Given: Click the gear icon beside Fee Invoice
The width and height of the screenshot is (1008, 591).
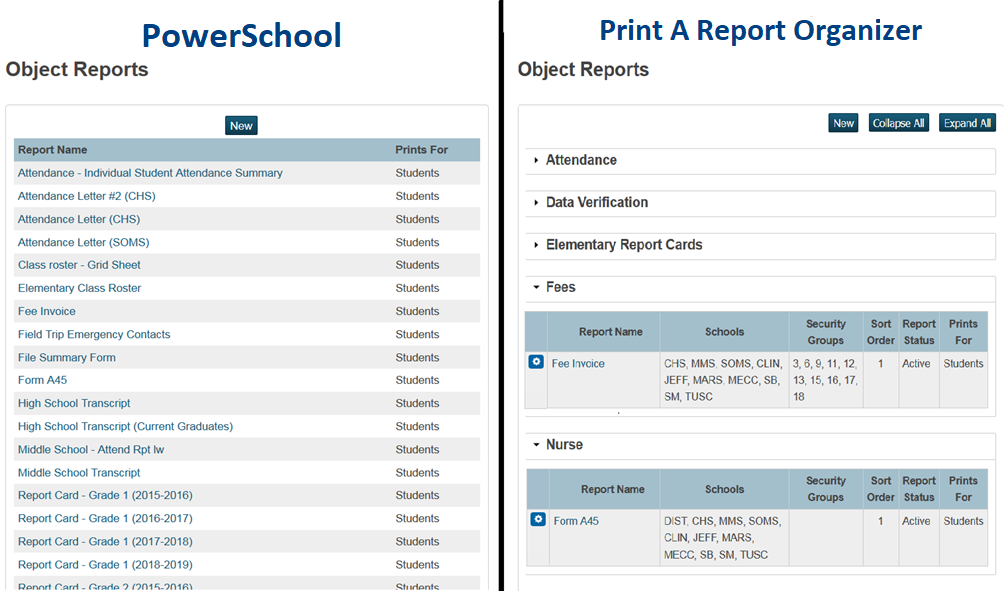Looking at the screenshot, I should [x=536, y=363].
